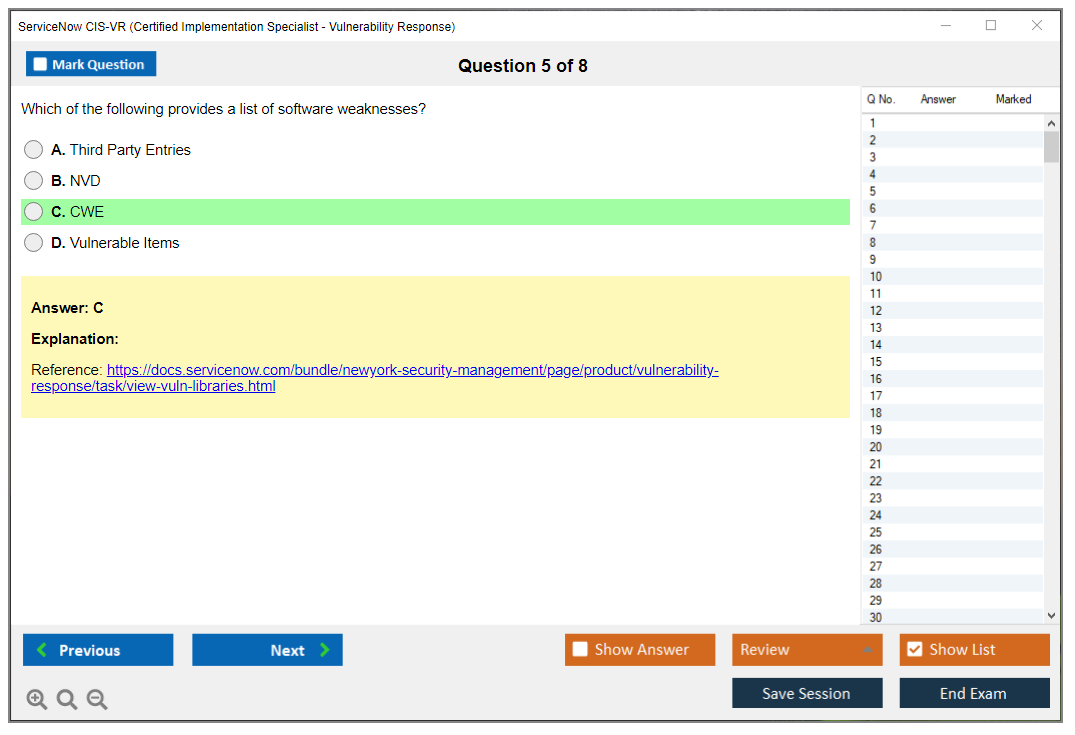This screenshot has width=1075, height=735.
Task: Click the zoom out magnifier icon
Action: click(x=97, y=700)
